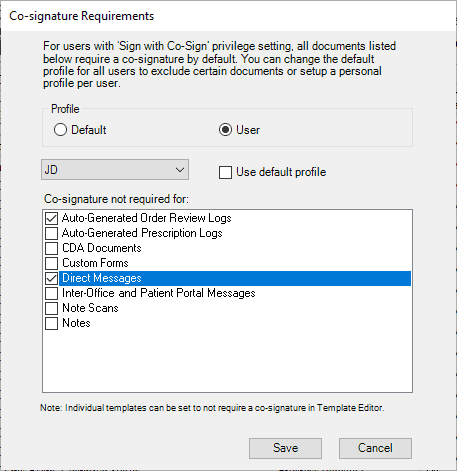Tick the Notes checkbox
457x471 pixels.
[51, 323]
